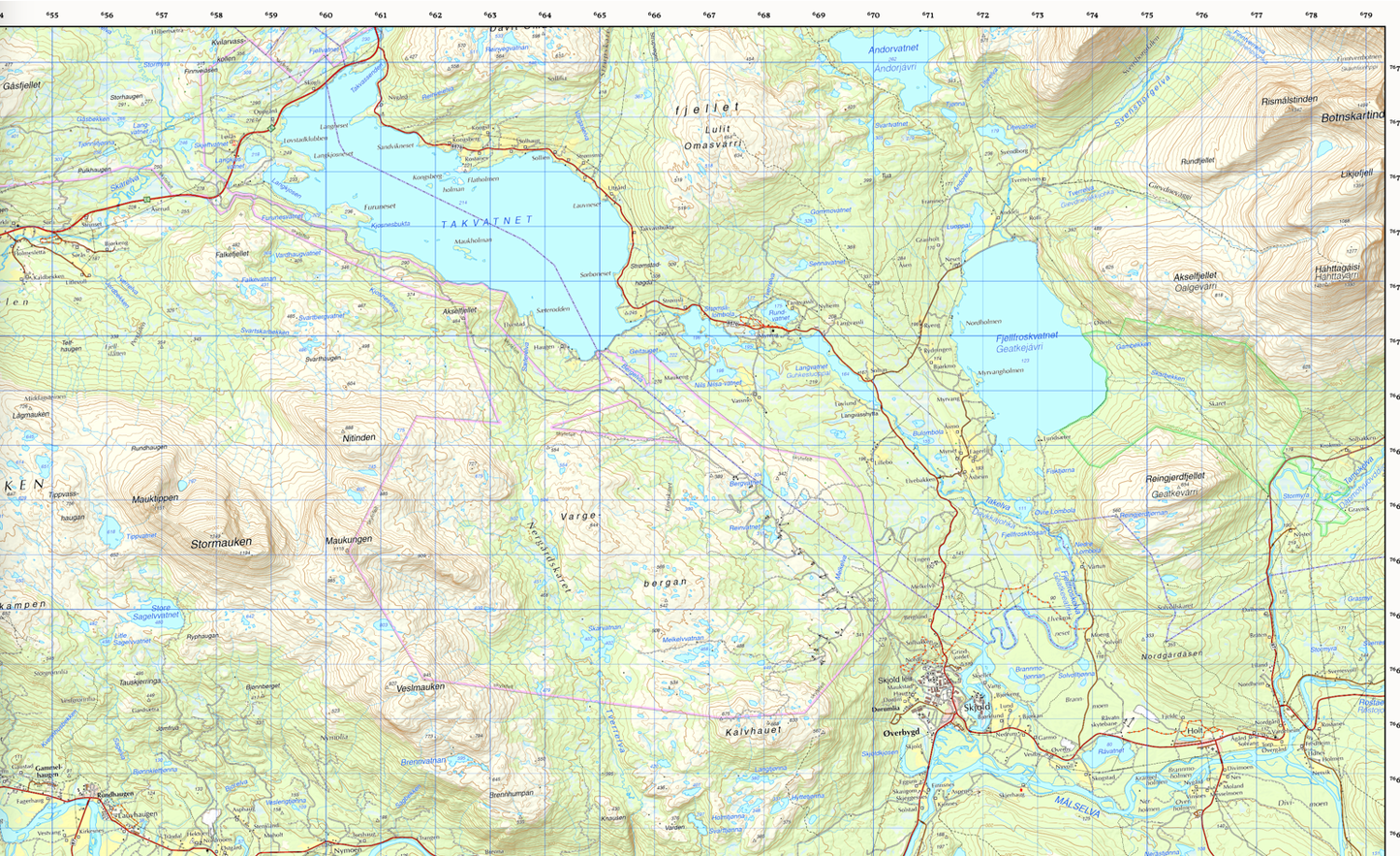The height and width of the screenshot is (856, 1400).
Task: Select the Falkefjellet label
Action: tap(232, 254)
